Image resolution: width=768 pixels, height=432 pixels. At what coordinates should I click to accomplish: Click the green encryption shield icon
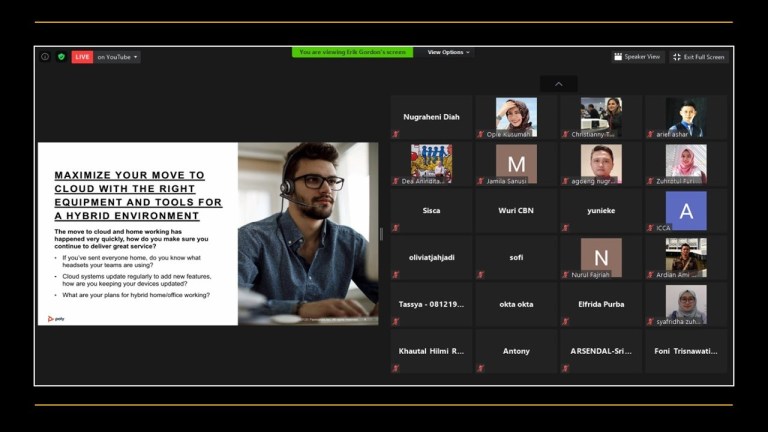[61, 57]
